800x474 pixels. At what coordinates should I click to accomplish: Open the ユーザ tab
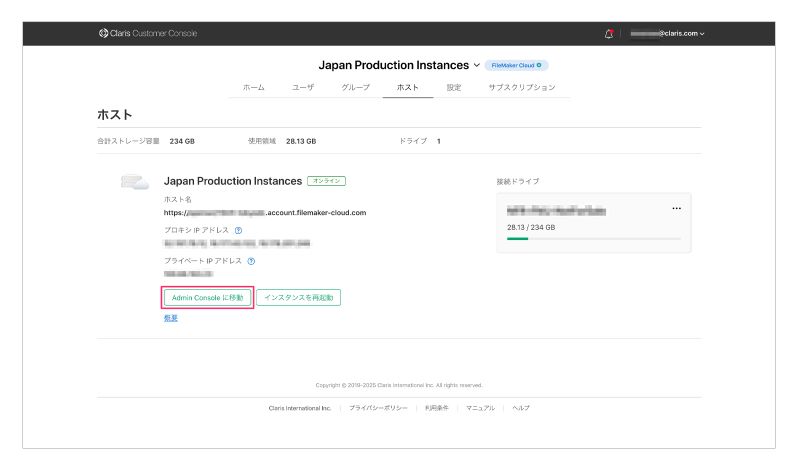pos(303,88)
